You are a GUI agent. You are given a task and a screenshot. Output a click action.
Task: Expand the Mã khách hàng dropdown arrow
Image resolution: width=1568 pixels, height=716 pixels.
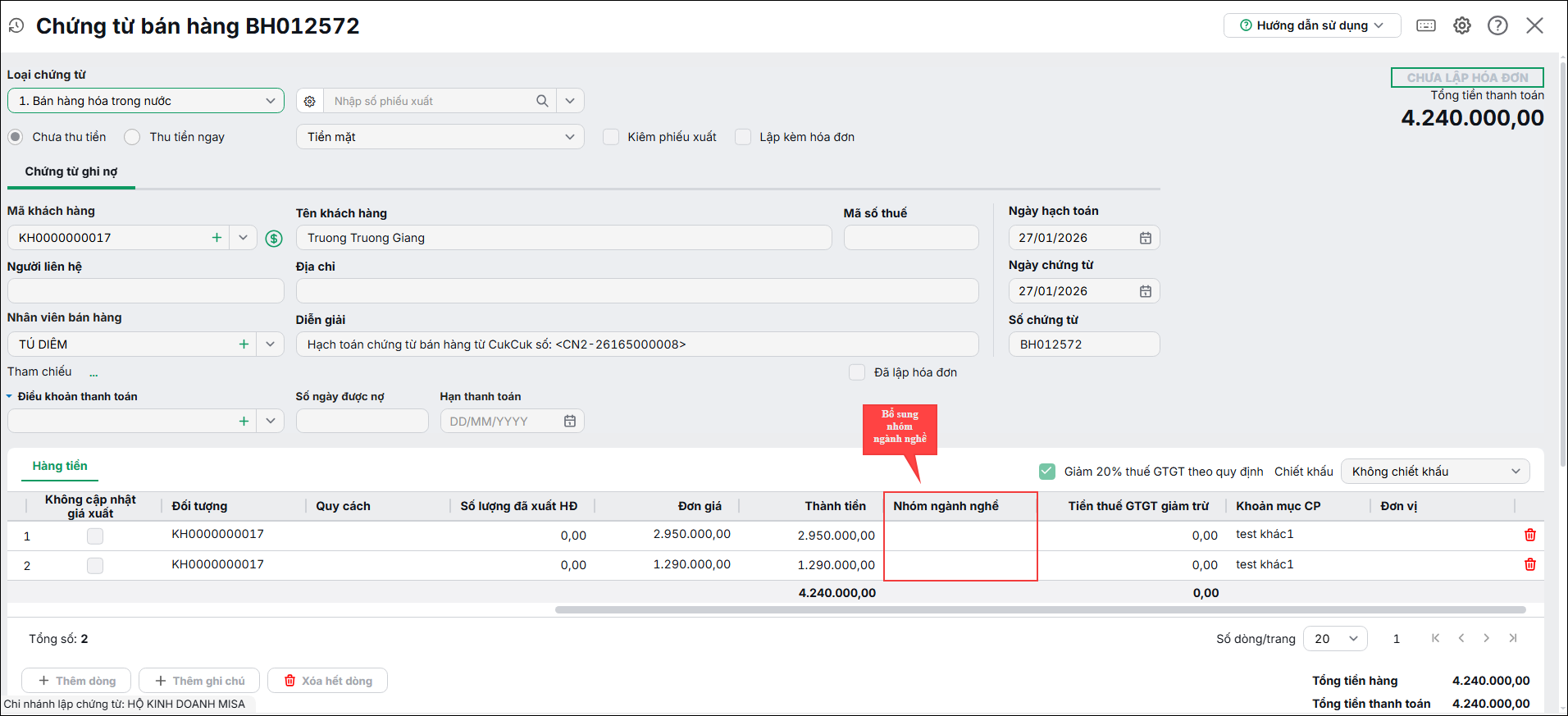(x=243, y=238)
